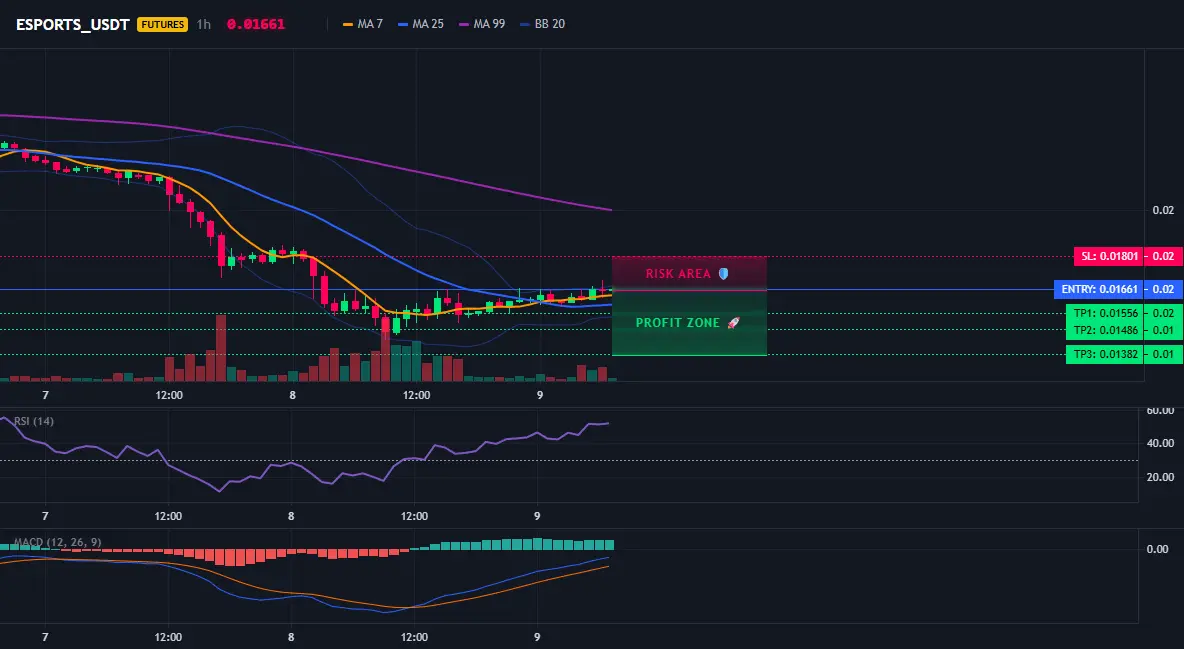Click the ENTRY: 0.01661 price label
Viewport: 1184px width, 649px height.
[1099, 289]
